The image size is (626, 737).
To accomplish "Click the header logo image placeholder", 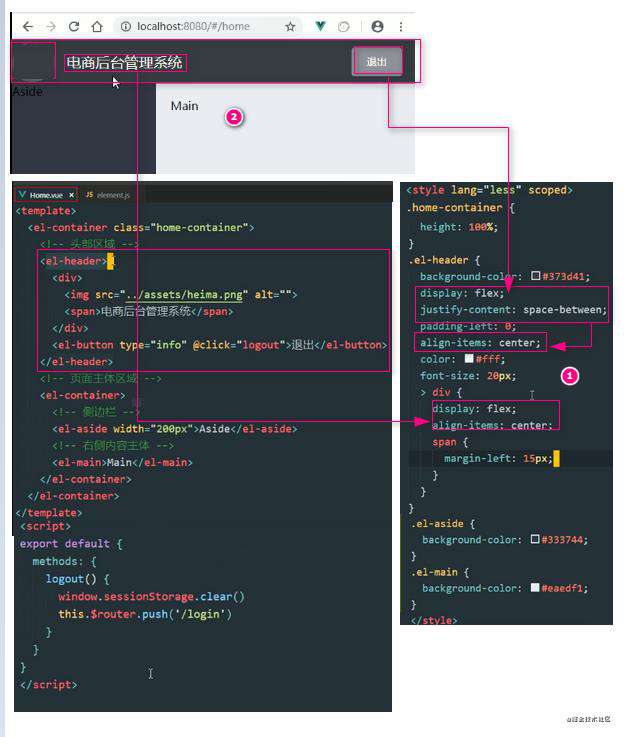I will click(33, 61).
